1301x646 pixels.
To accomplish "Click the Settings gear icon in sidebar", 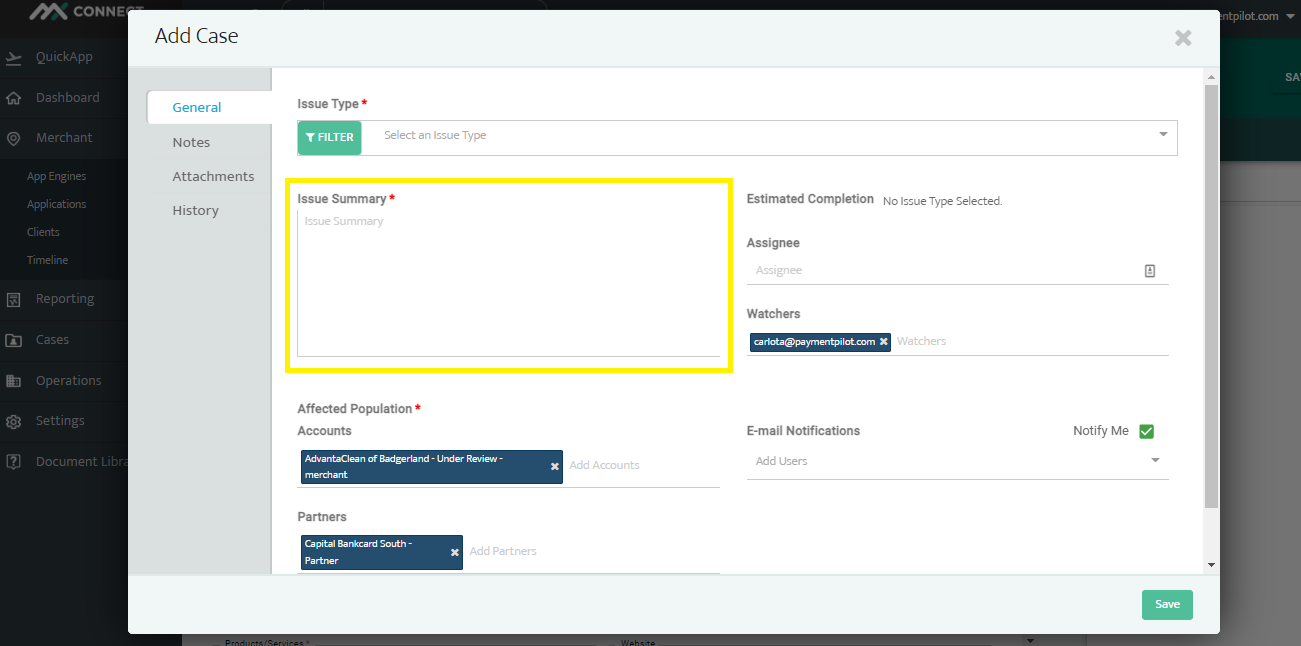I will click(x=14, y=421).
